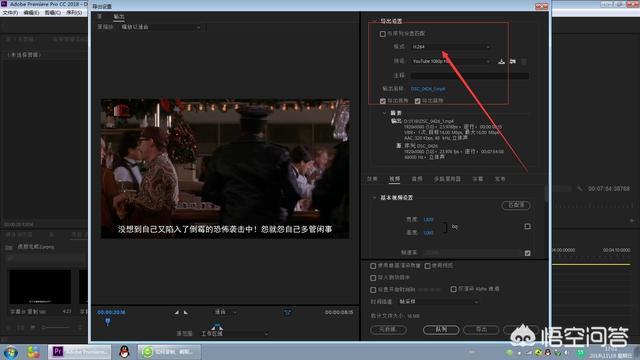Image resolution: width=640 pixels, height=360 pixels.
Task: Click the QQ penguin icon in taskbar
Action: [124, 351]
